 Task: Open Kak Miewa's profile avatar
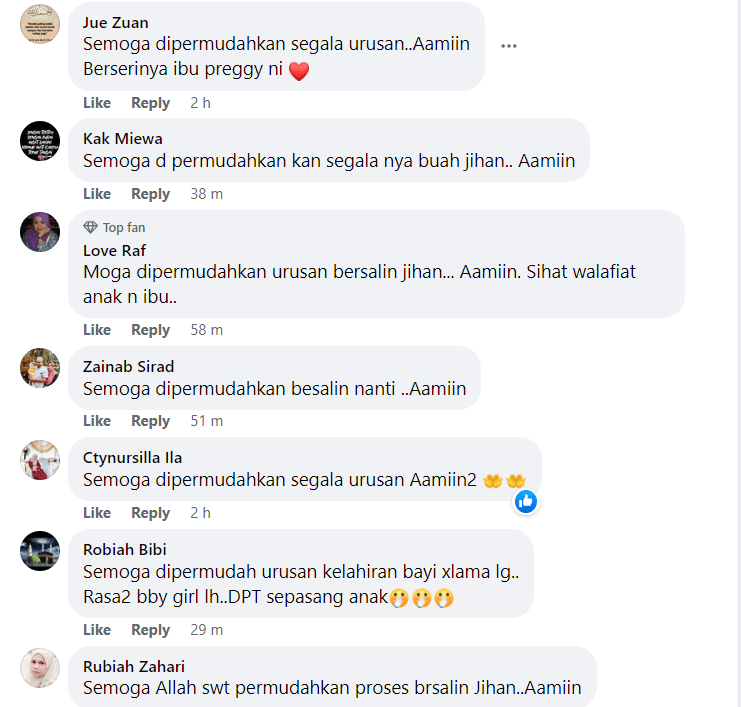40,141
